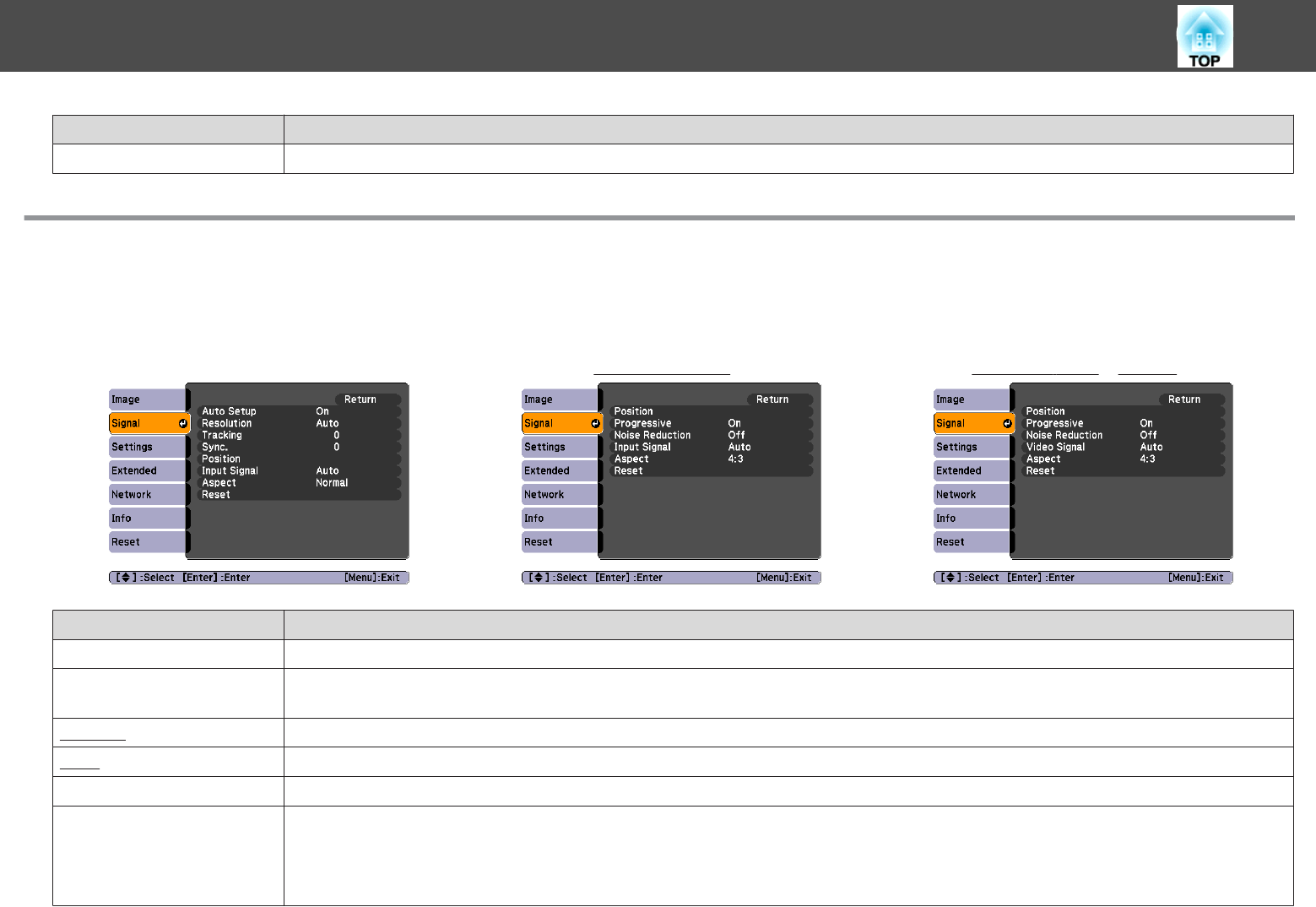
Task: Click the TOP home icon
Action: click(x=1205, y=36)
